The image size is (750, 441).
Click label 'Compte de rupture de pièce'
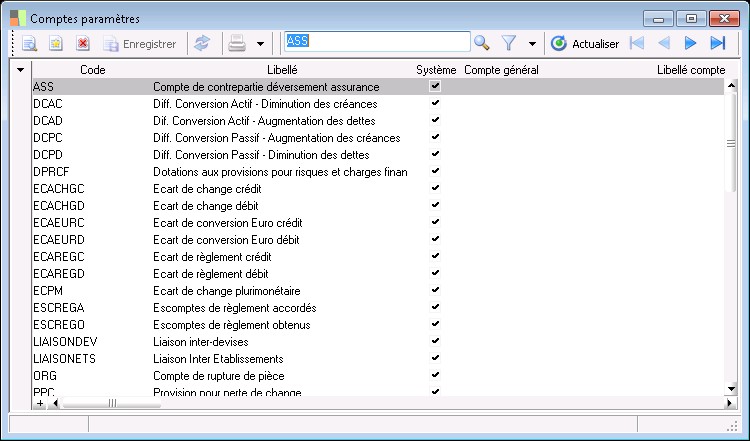coord(219,376)
